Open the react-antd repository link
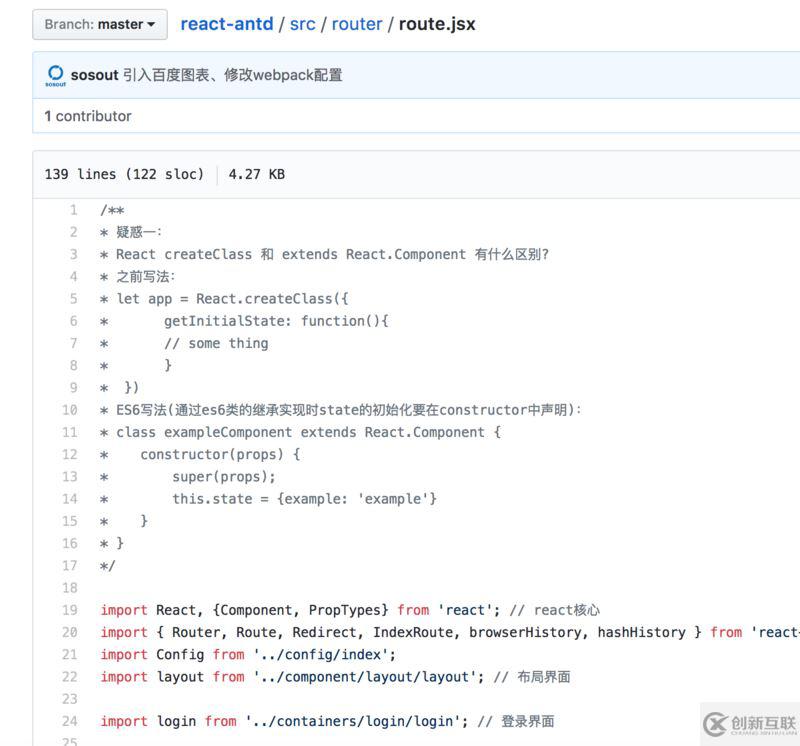The height and width of the screenshot is (746, 800). click(227, 24)
